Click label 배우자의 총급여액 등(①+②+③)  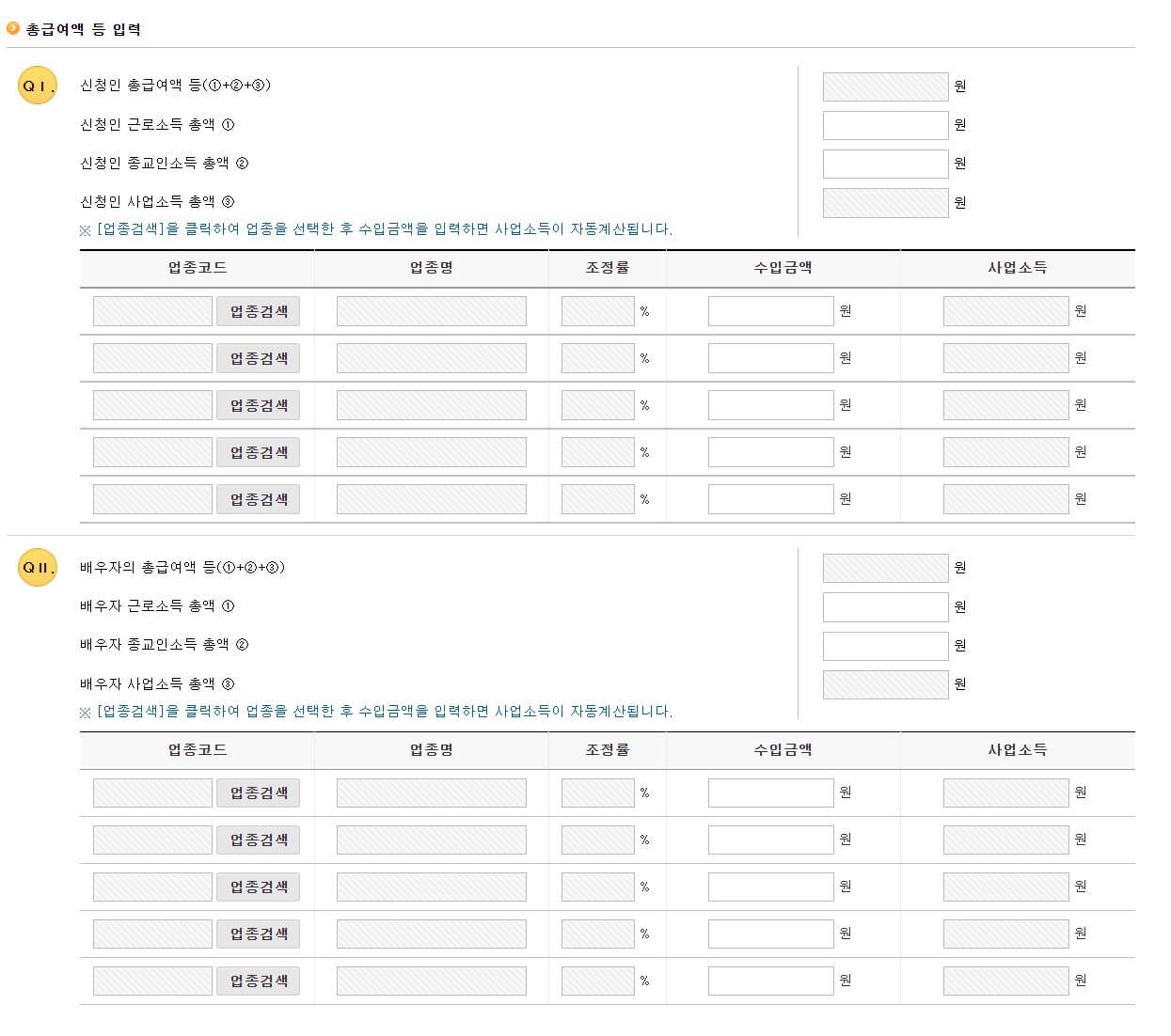pyautogui.click(x=182, y=568)
